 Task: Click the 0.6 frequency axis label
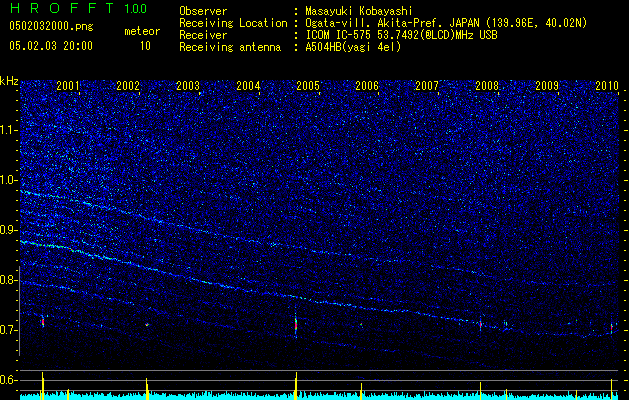coord(9,380)
